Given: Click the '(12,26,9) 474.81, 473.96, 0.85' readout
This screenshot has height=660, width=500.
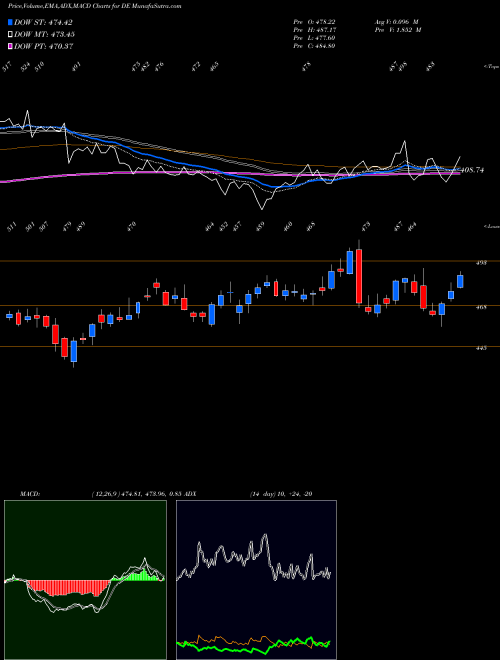Looking at the screenshot, I should point(136,494).
